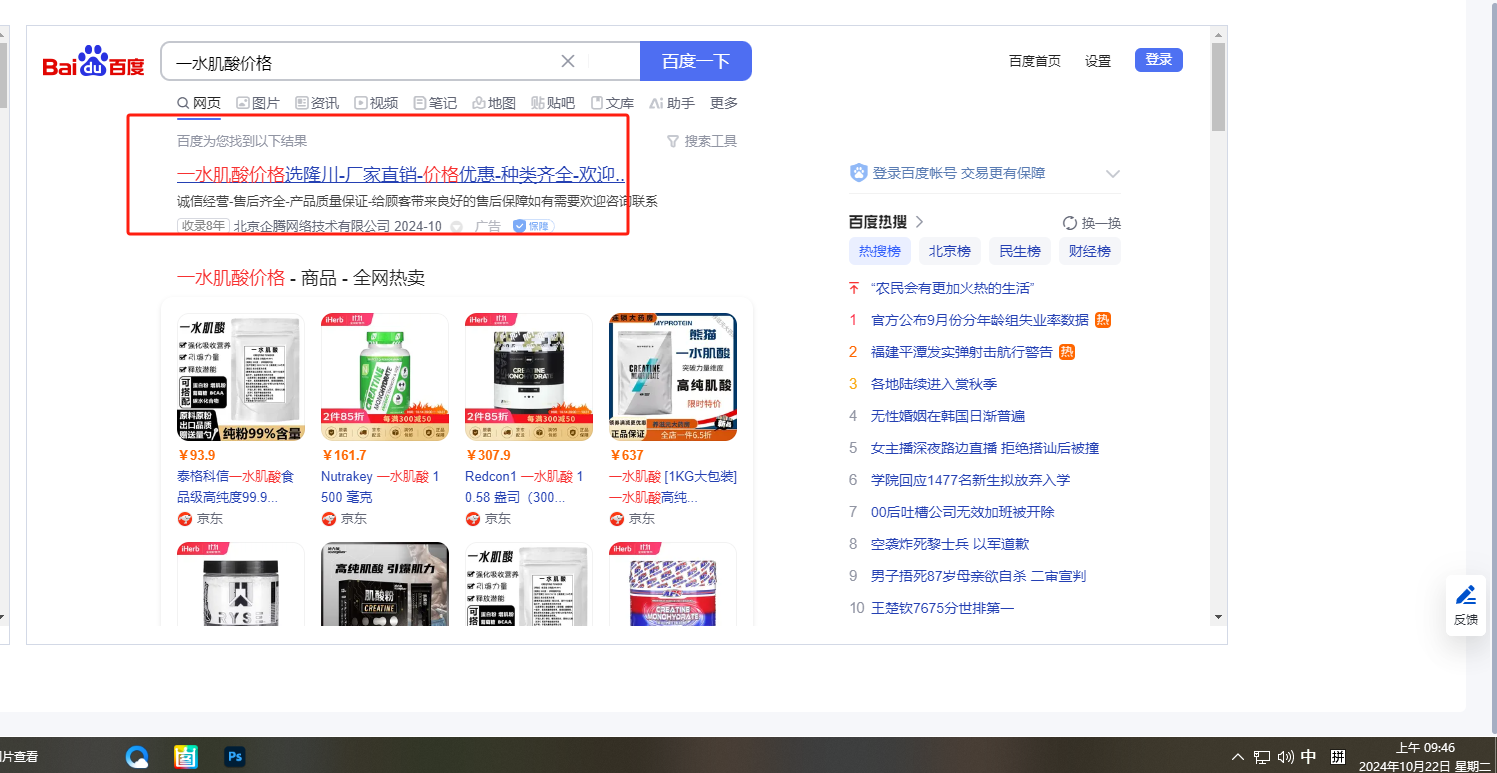This screenshot has width=1497, height=773.
Task: Open the 泰格科信一水肌酸食品级 product title
Action: pos(236,487)
